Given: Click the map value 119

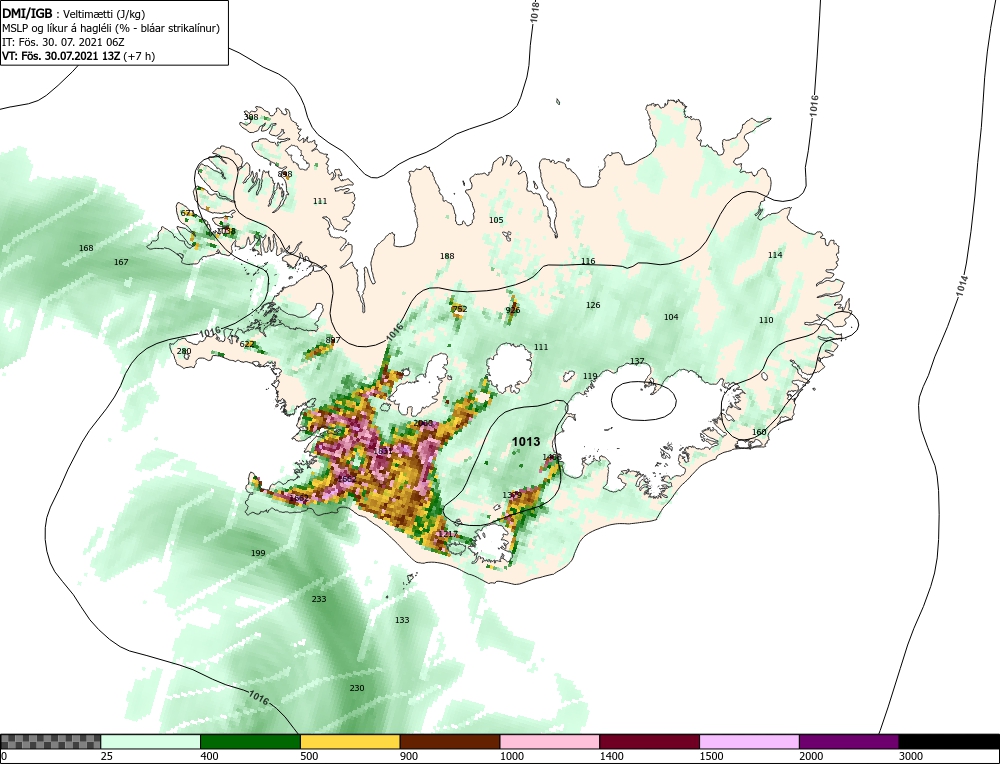Looking at the screenshot, I should [x=590, y=376].
